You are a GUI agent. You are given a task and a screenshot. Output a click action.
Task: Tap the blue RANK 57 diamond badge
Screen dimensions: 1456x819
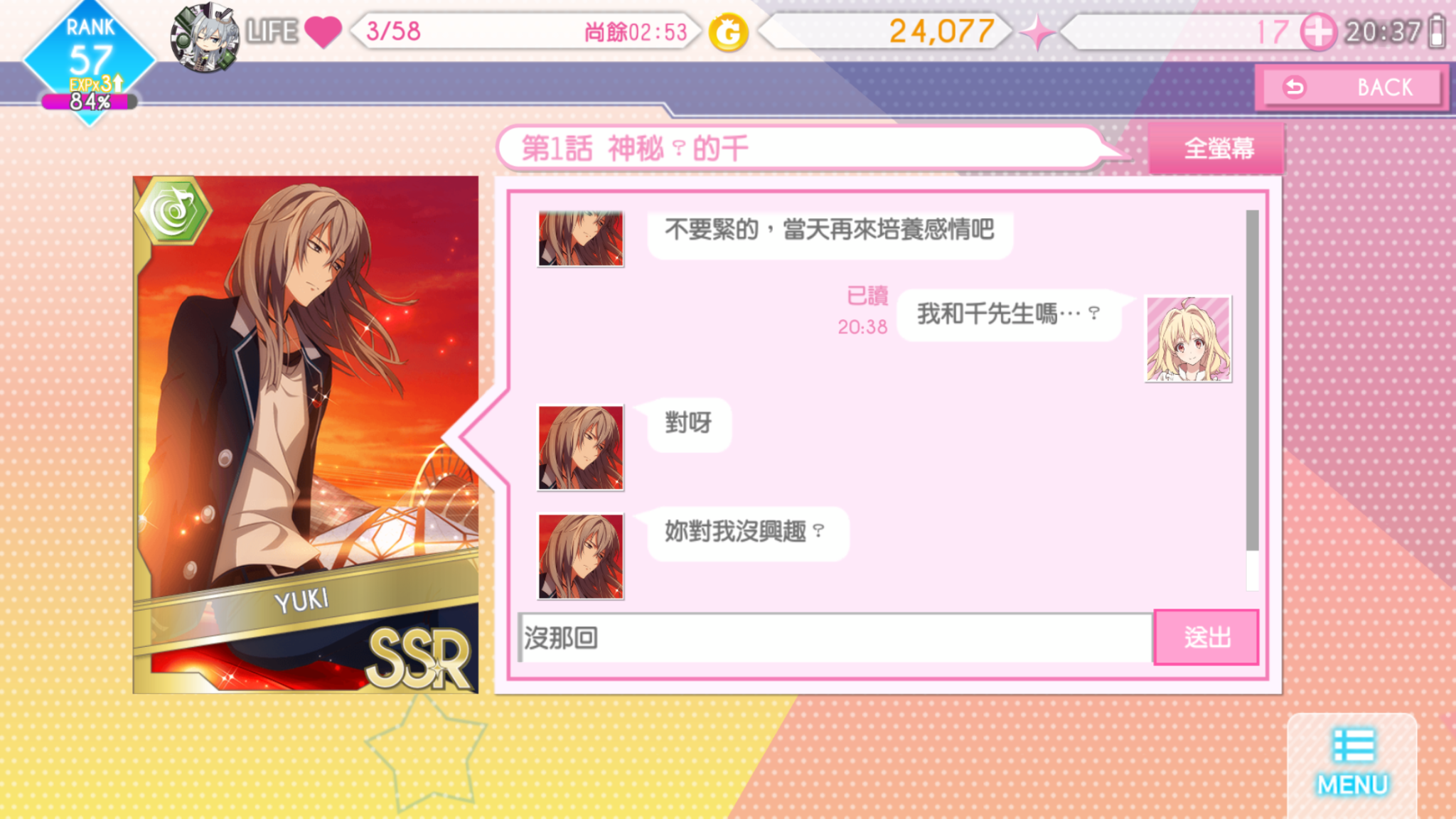pos(90,60)
